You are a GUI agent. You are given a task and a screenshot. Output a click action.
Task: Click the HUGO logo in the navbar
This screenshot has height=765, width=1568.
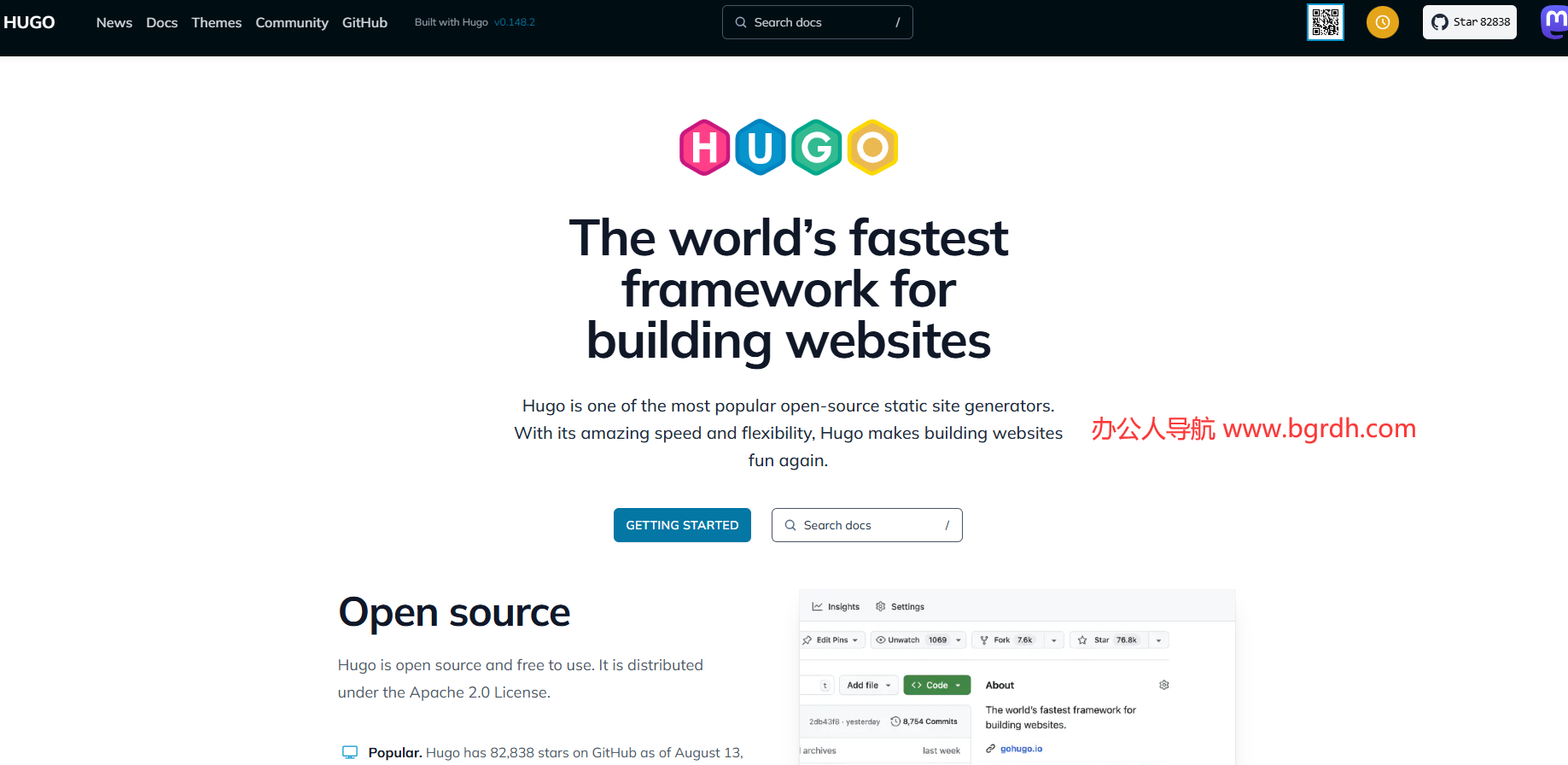coord(29,22)
